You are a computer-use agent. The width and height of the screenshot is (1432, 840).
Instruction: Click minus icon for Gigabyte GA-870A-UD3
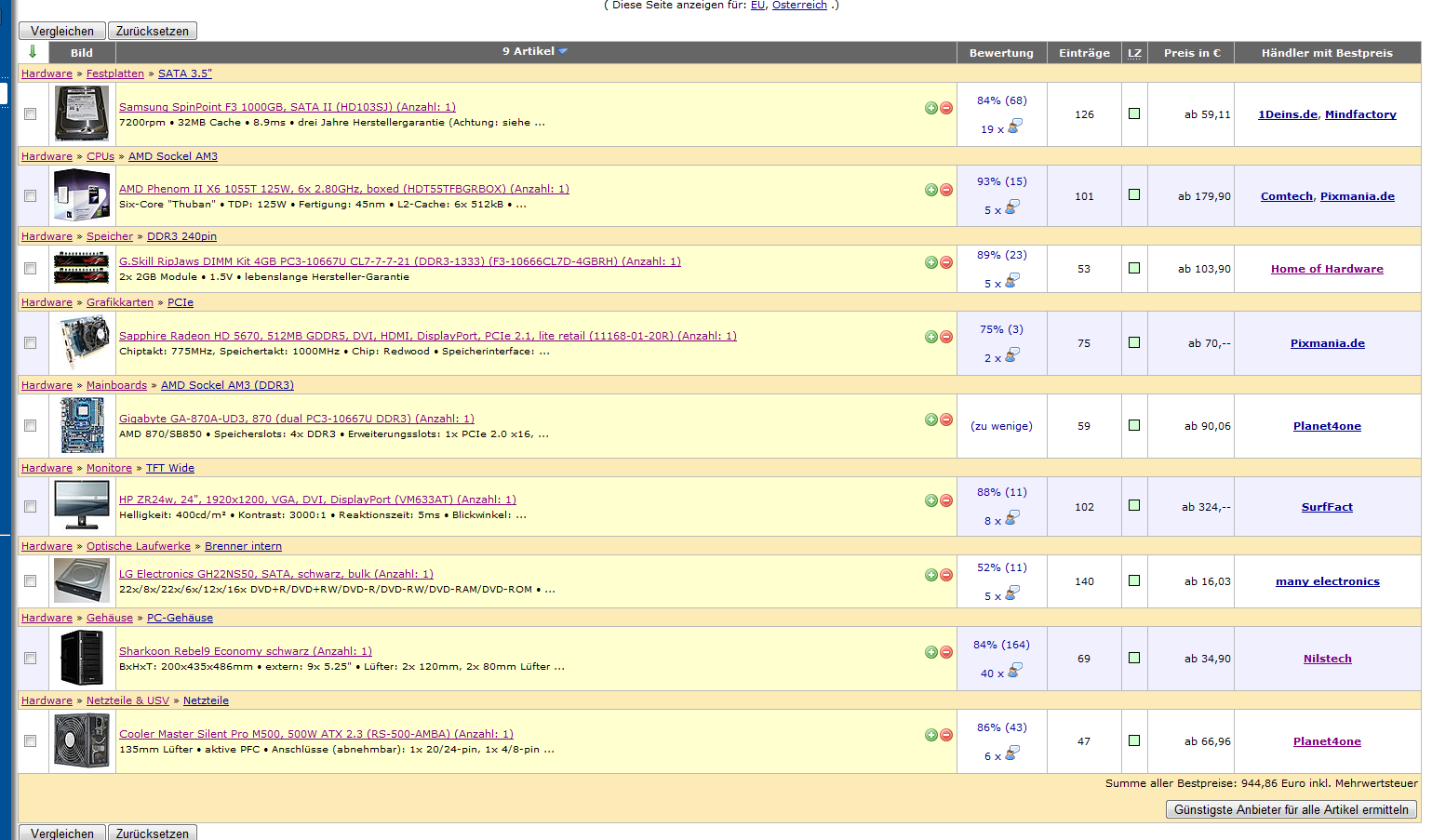click(946, 420)
